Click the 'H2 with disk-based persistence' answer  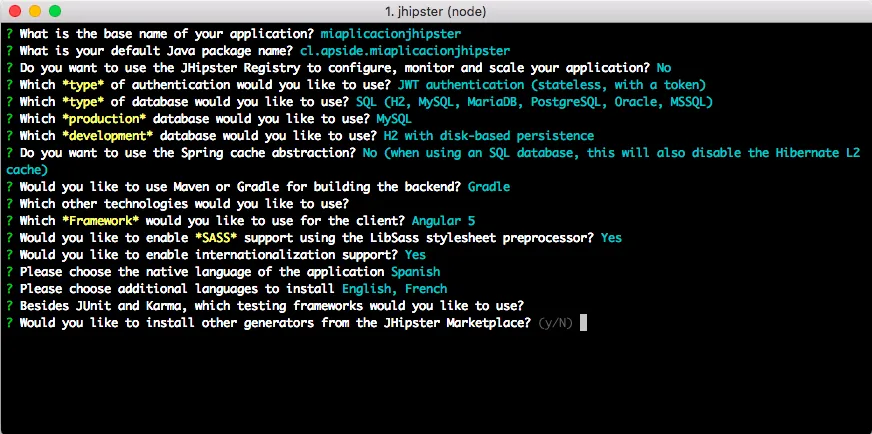pos(489,136)
